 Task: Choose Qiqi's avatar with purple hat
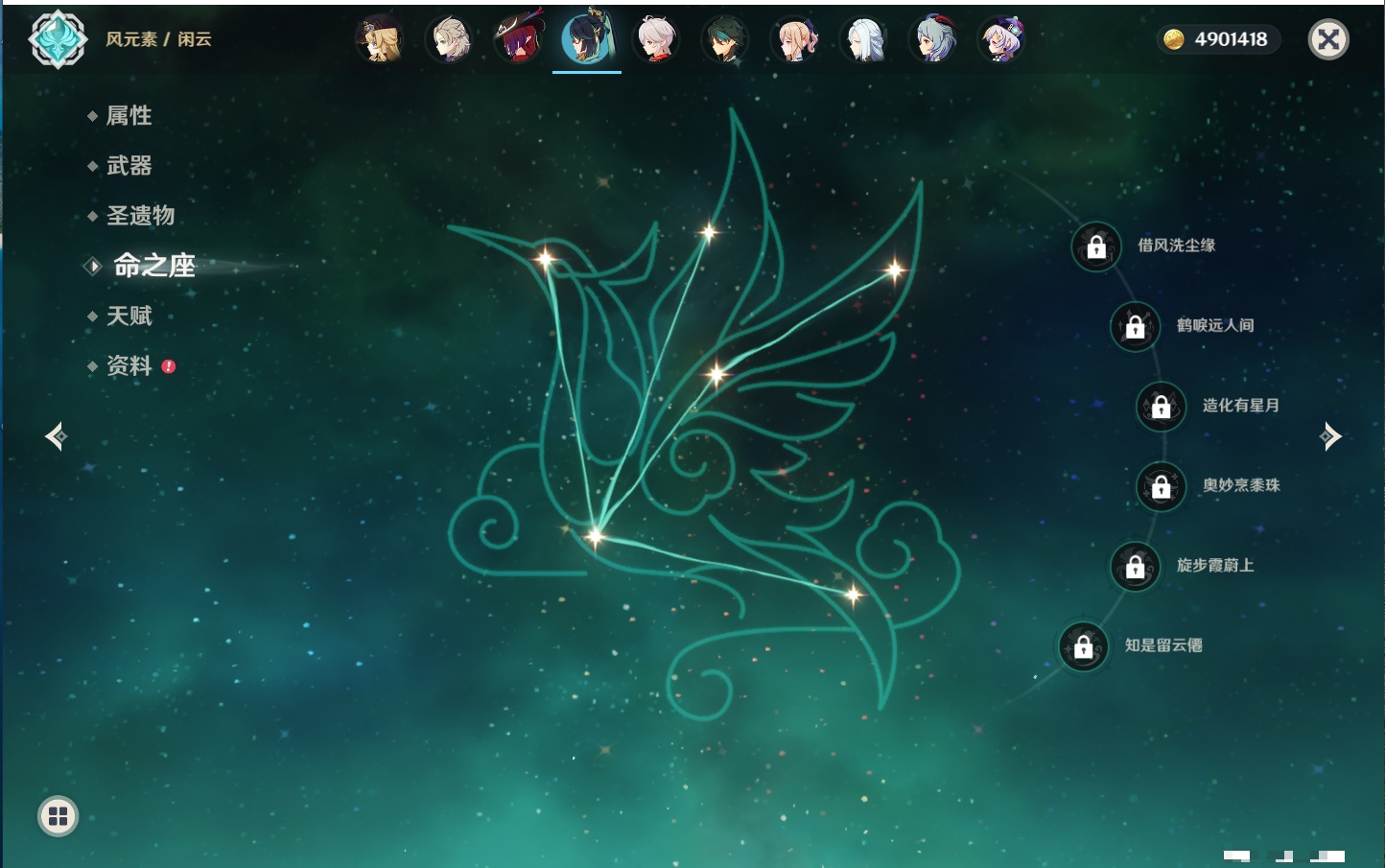click(x=1001, y=39)
